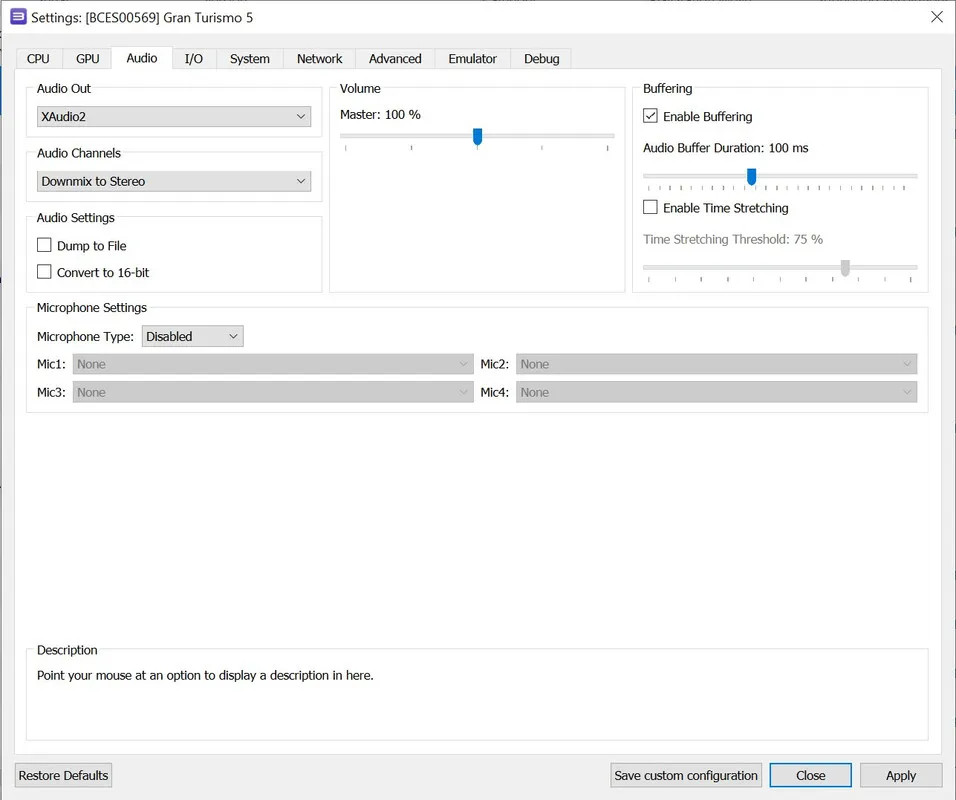Click Save custom configuration
Viewport: 956px width, 800px height.
(x=686, y=775)
